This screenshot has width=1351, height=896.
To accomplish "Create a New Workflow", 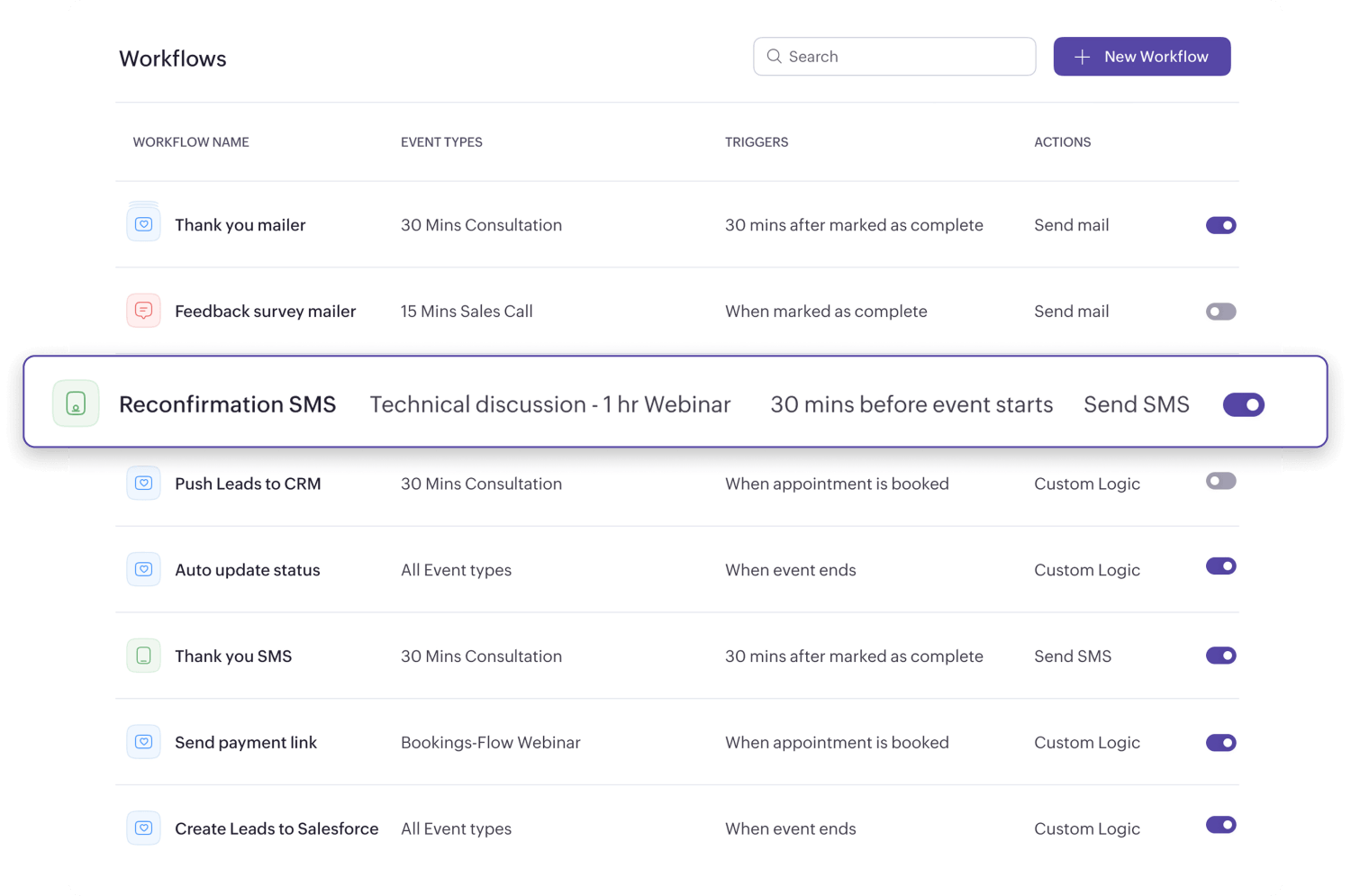I will click(x=1142, y=57).
